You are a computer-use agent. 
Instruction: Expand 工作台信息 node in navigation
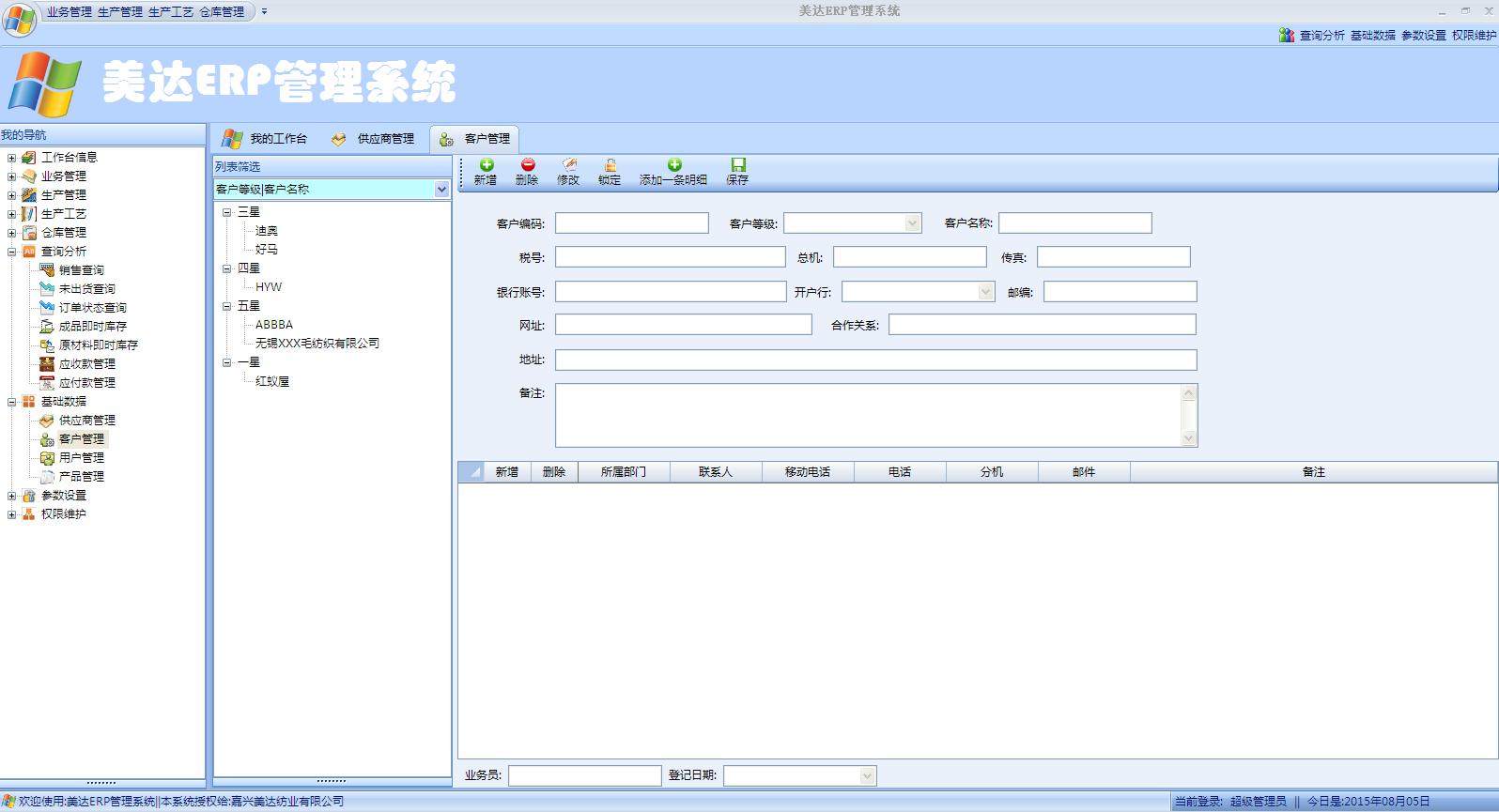(11, 158)
